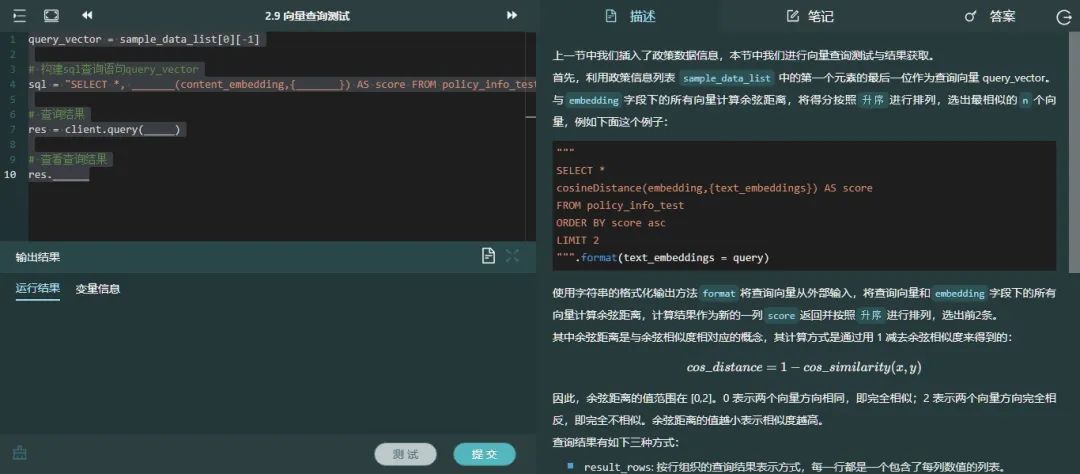Switch to the 笔记 notes tab
Viewport: 1080px width, 474px height.
[811, 16]
